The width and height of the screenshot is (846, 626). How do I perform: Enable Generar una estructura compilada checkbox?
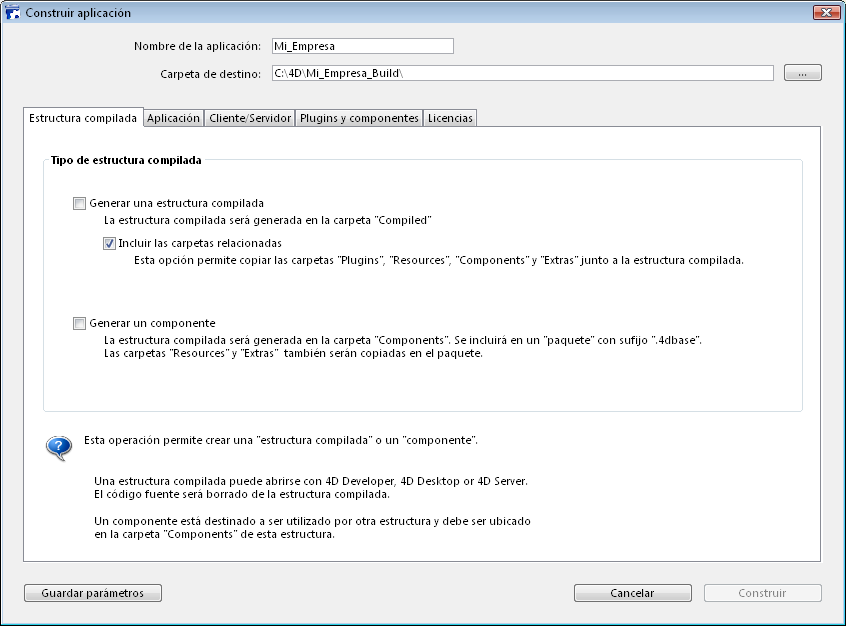click(x=79, y=203)
